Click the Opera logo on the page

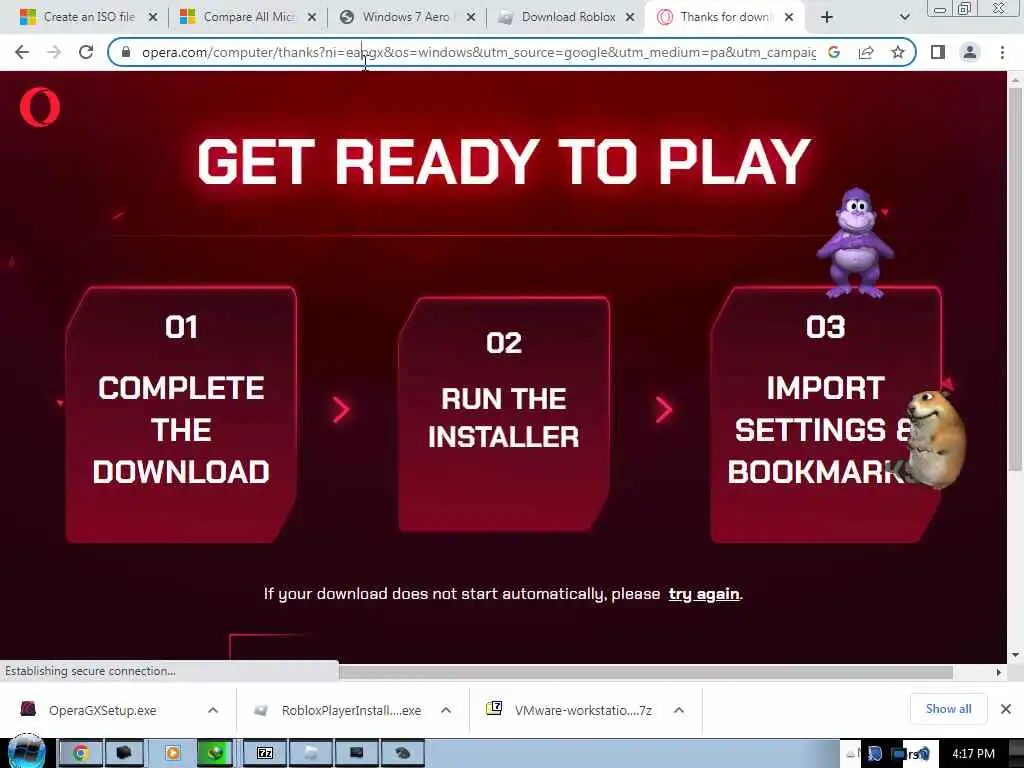tap(40, 107)
